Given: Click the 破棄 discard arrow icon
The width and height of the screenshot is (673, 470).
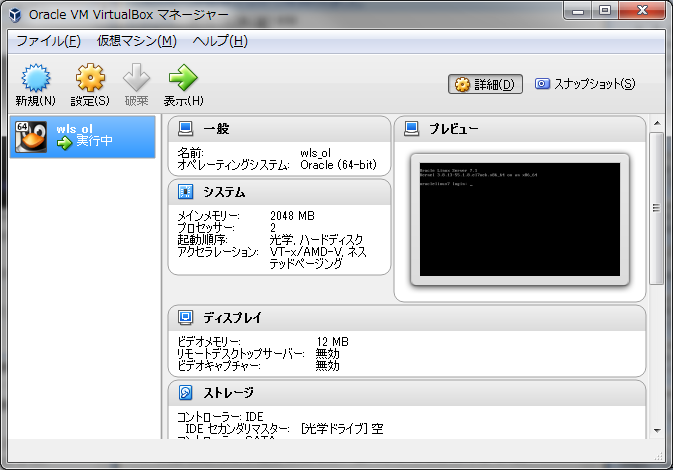Looking at the screenshot, I should [x=136, y=78].
